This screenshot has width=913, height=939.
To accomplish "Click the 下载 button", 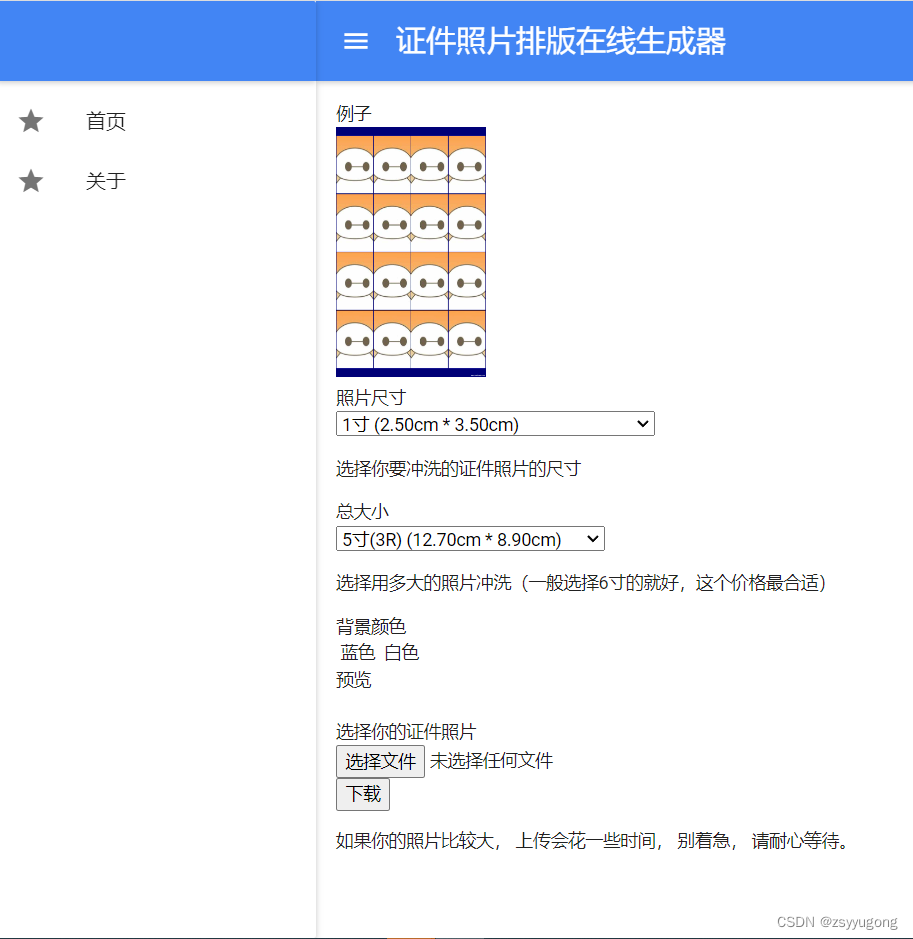I will tap(363, 794).
